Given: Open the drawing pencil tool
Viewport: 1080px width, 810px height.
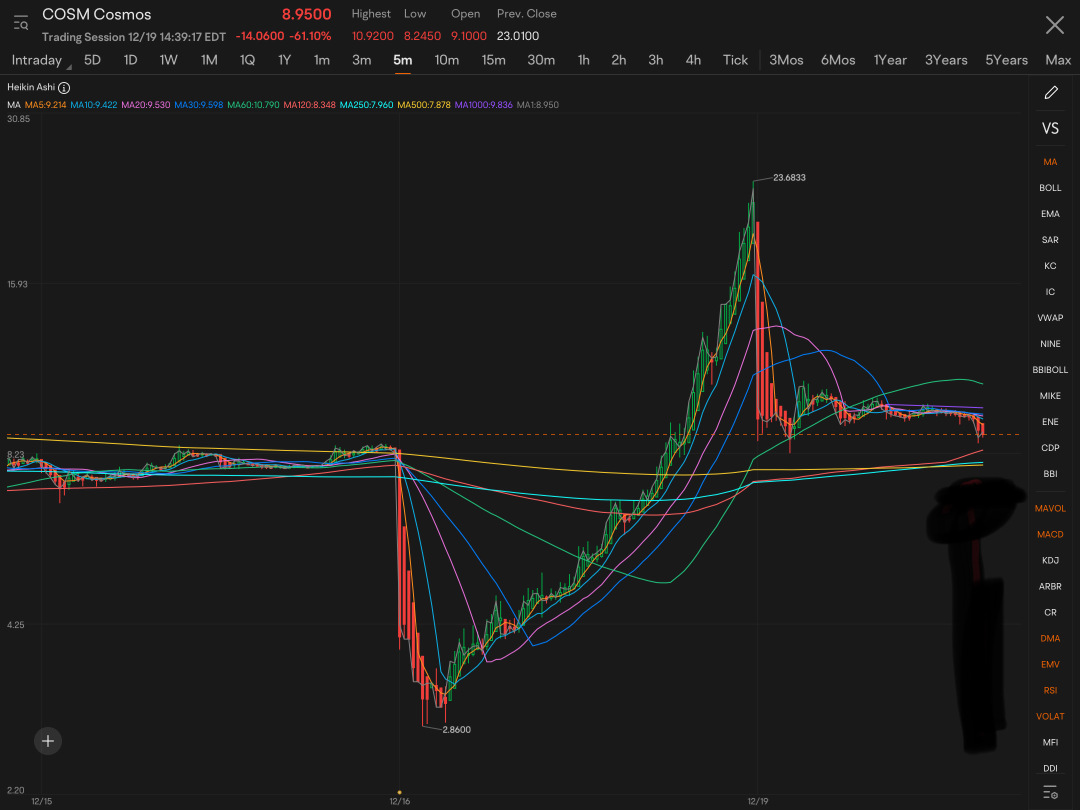Looking at the screenshot, I should coord(1050,92).
